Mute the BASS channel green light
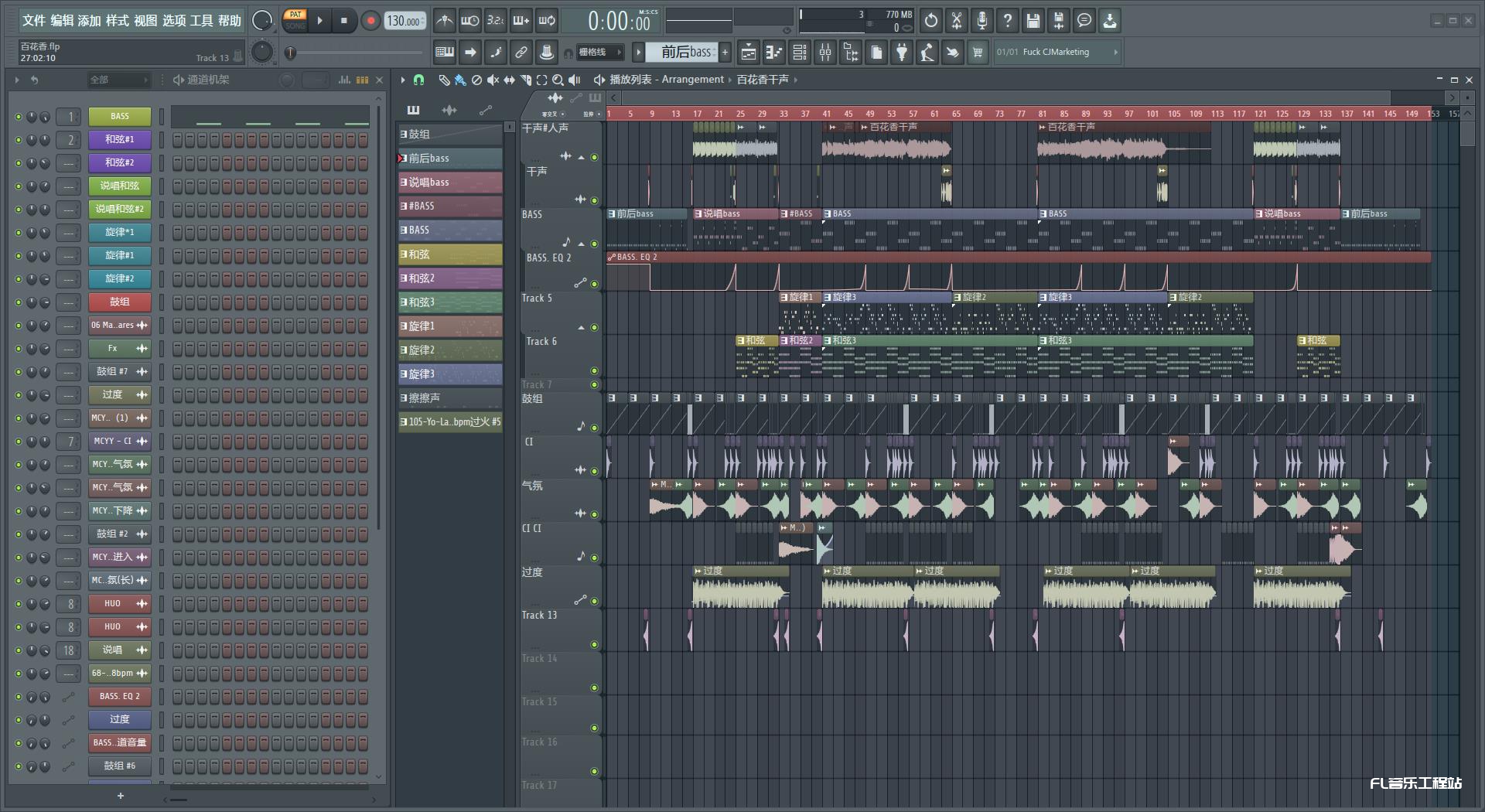The width and height of the screenshot is (1485, 812). pyautogui.click(x=19, y=117)
